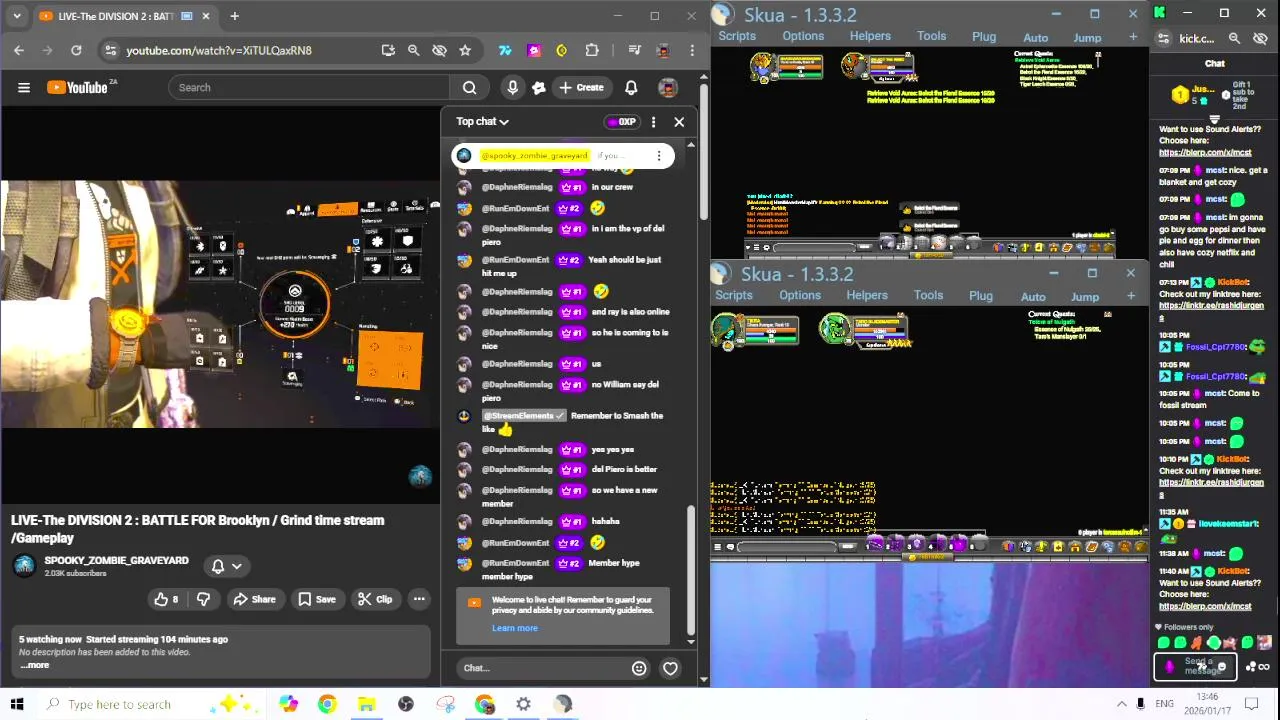1280x720 pixels.
Task: Open YouTube notifications bell
Action: (631, 87)
